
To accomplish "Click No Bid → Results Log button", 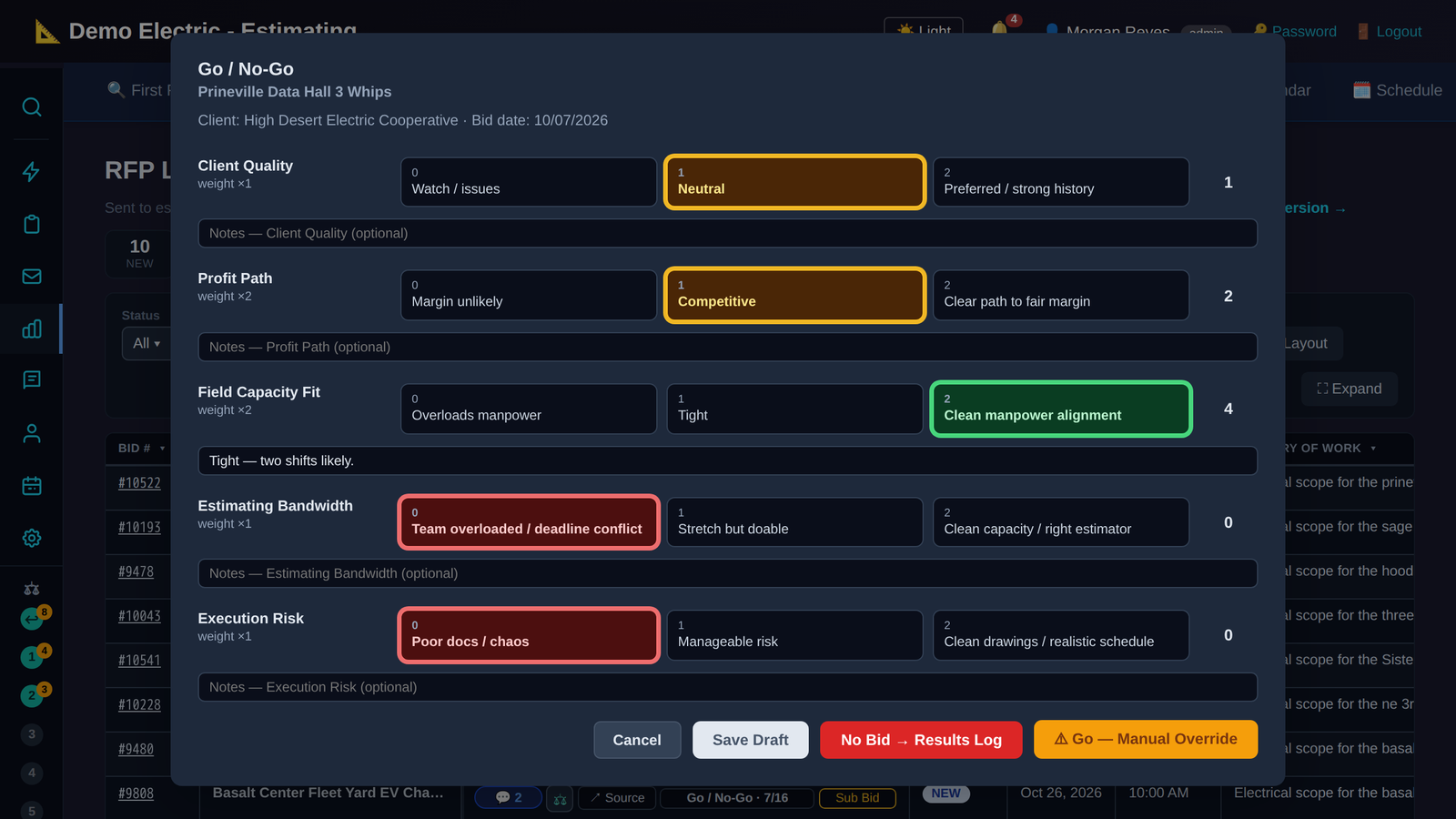I will point(921,740).
